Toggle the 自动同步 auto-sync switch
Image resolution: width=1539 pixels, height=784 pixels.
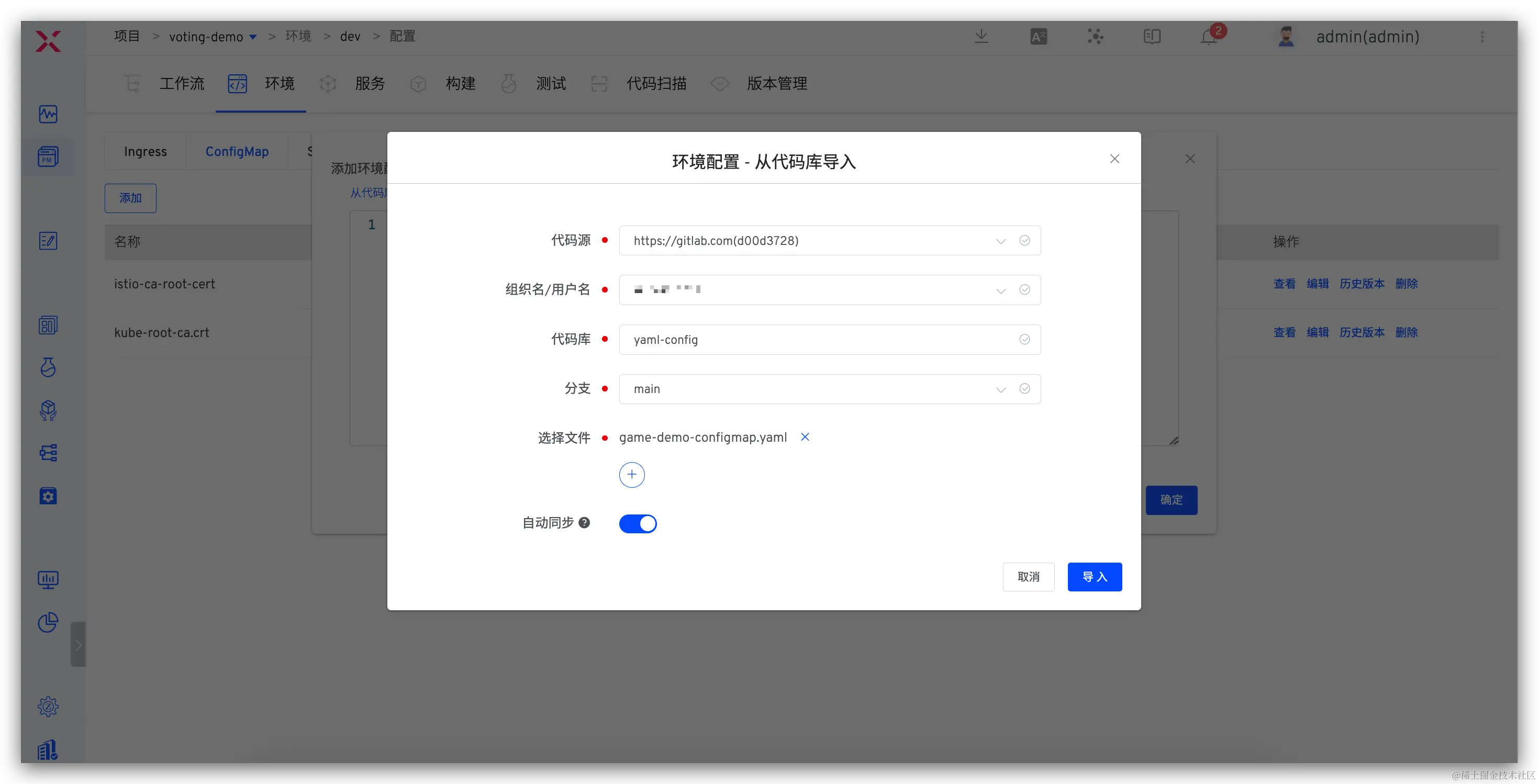[x=638, y=524]
